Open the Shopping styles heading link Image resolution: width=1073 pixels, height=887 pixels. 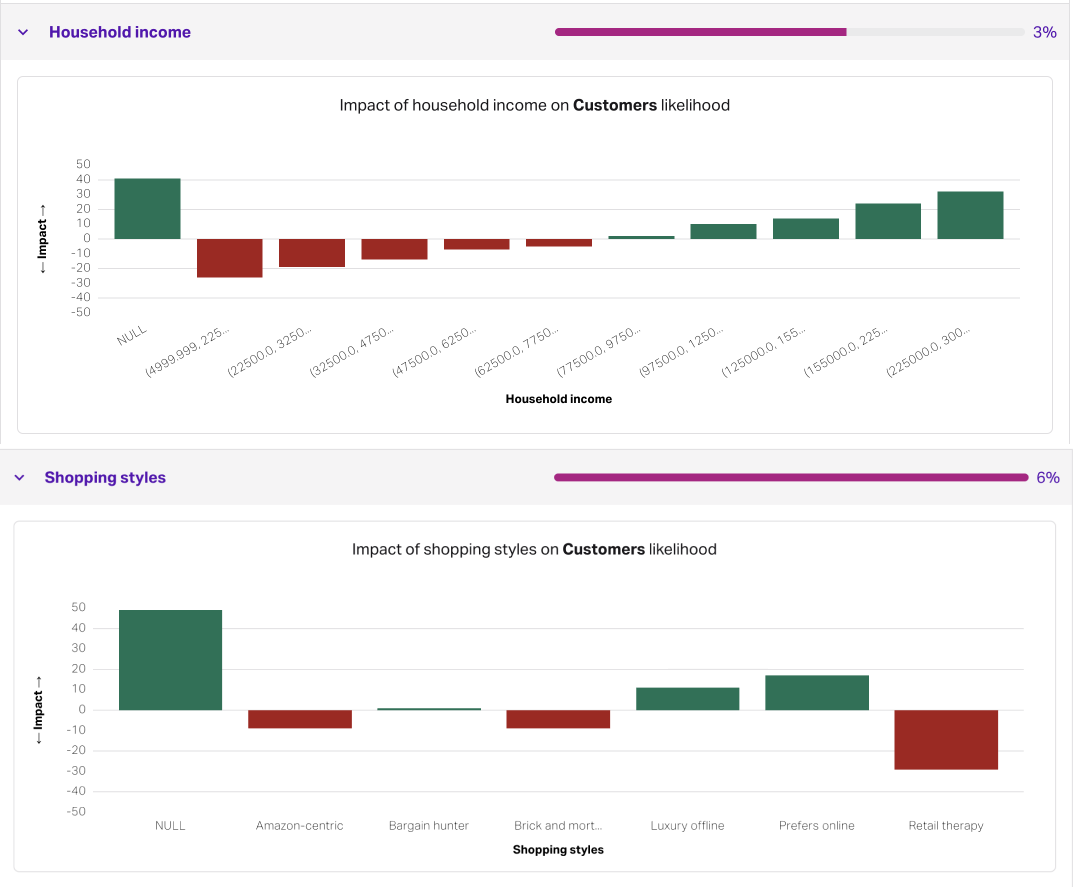click(105, 478)
